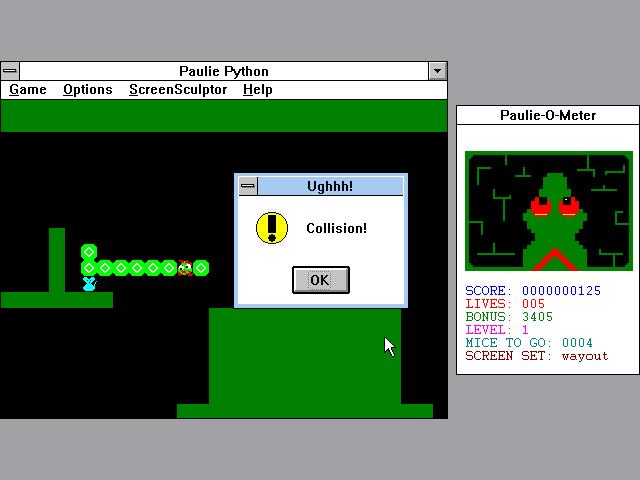Click the SCREEN SET value wayout
This screenshot has width=640, height=480.
tap(585, 356)
